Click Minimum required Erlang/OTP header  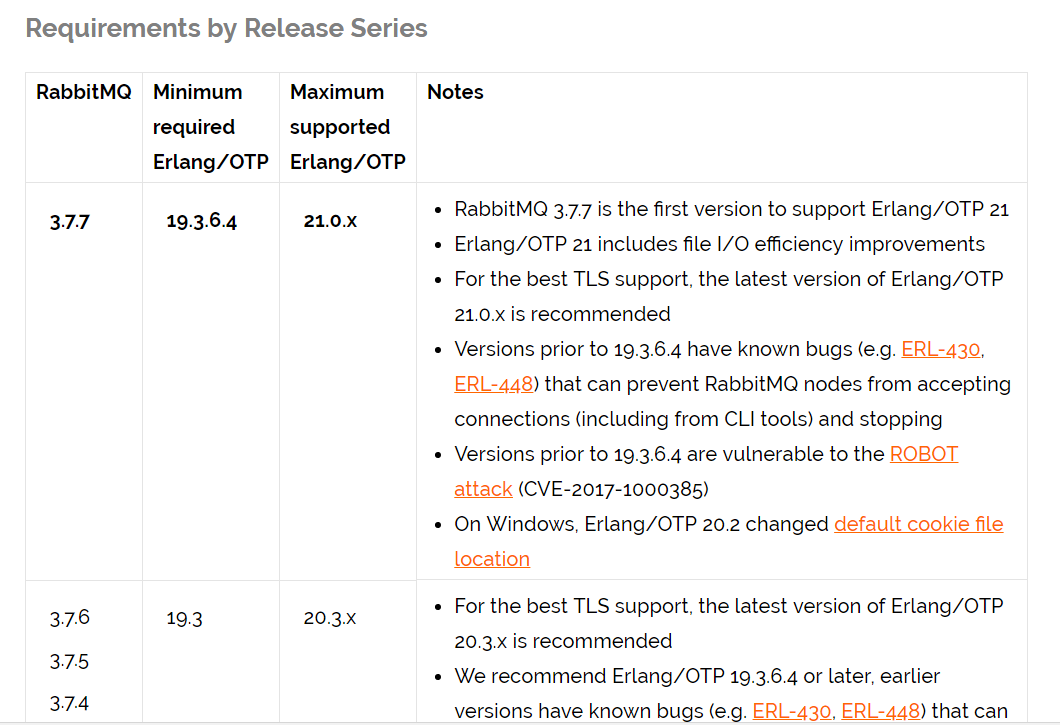[211, 127]
